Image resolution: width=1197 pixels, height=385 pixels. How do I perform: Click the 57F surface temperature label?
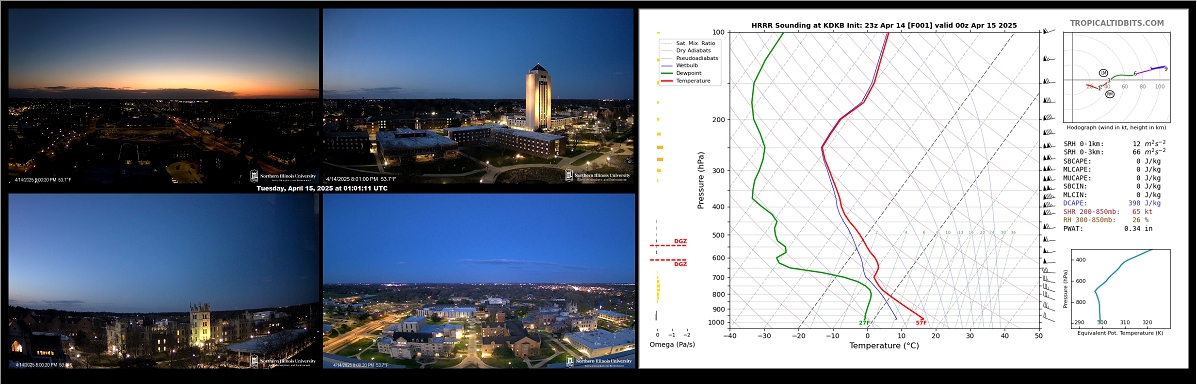click(921, 323)
